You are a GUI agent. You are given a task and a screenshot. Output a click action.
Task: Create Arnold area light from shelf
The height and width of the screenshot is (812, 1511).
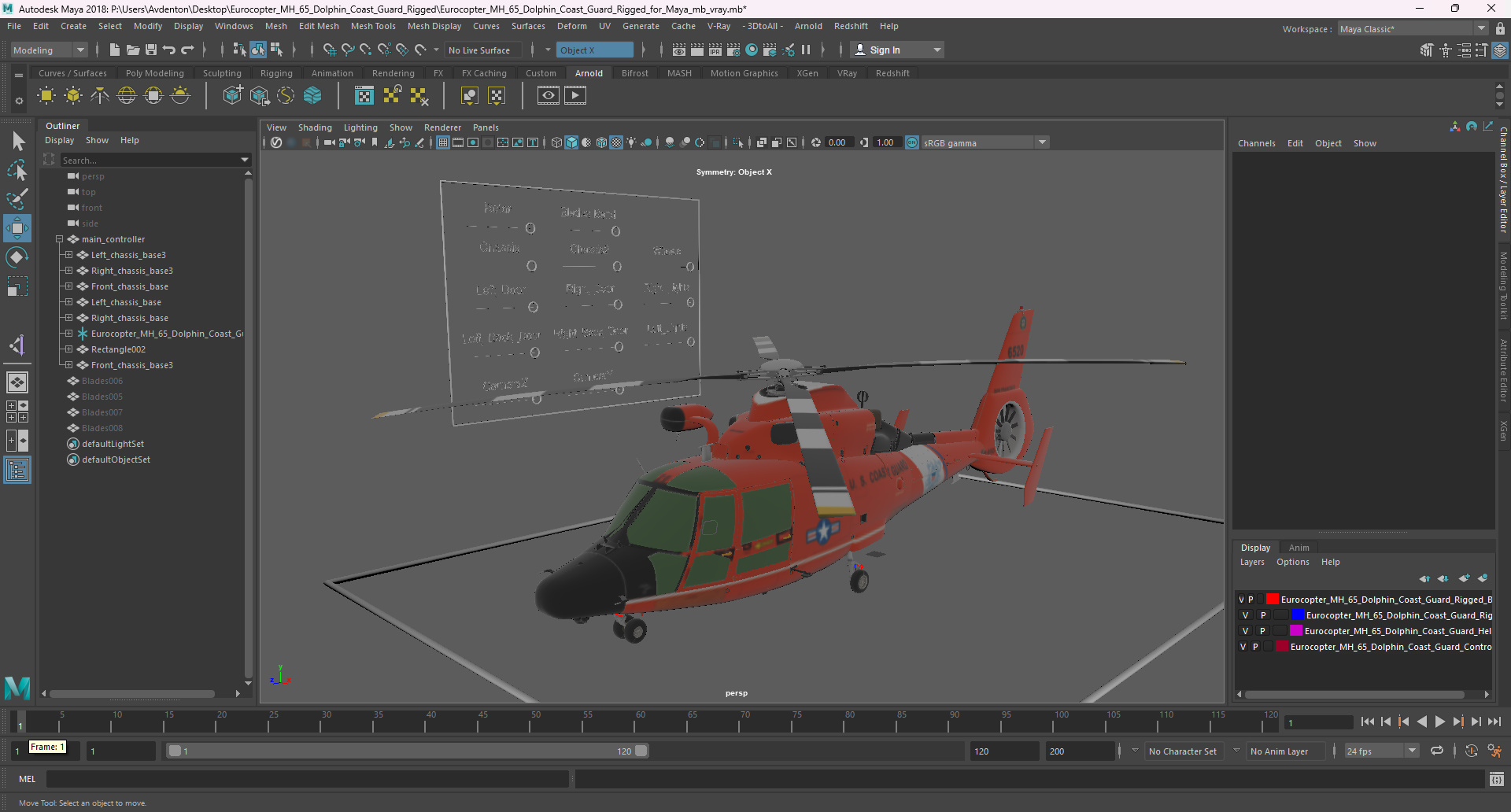tap(46, 95)
